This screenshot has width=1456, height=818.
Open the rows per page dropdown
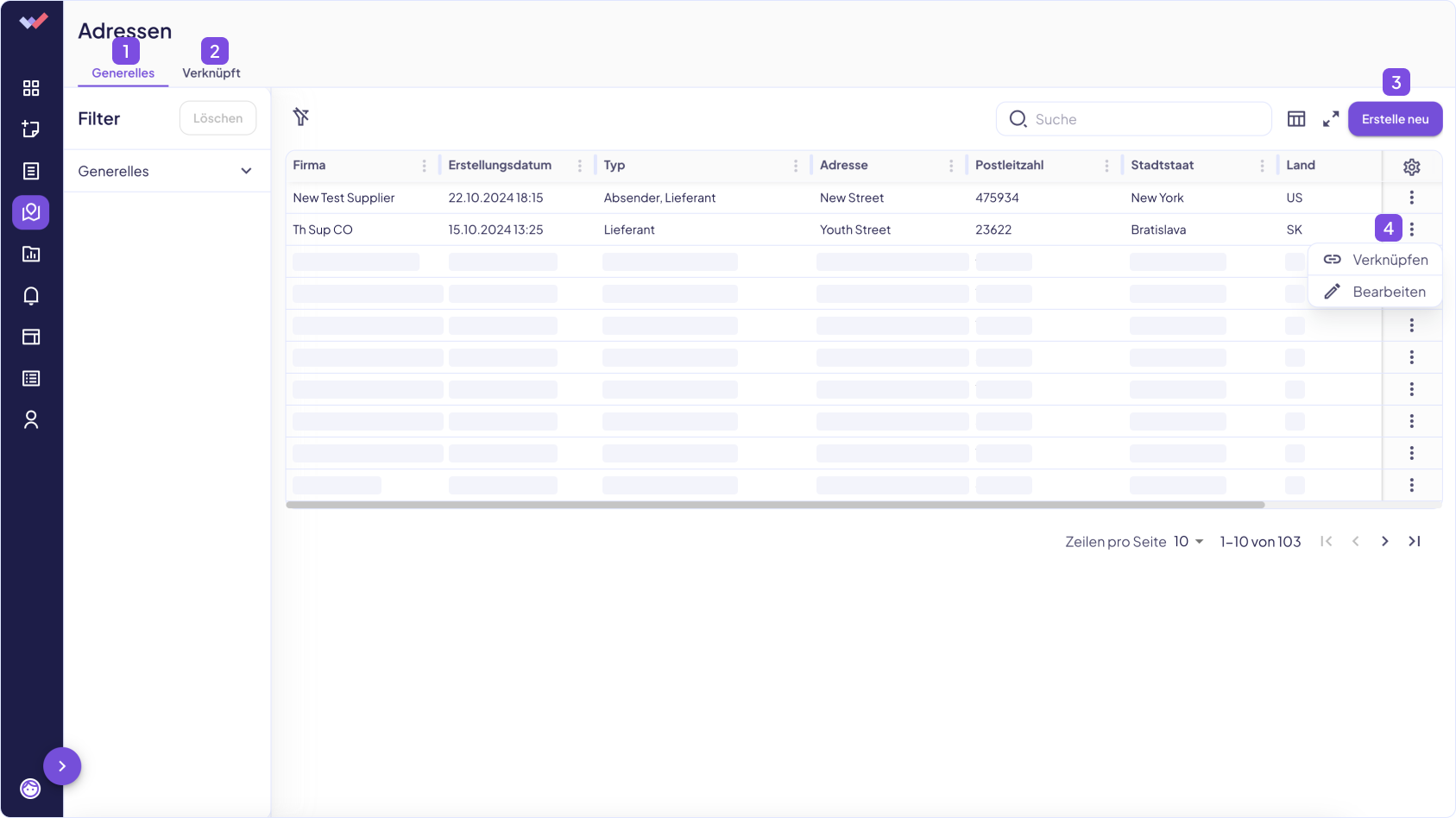(1188, 542)
